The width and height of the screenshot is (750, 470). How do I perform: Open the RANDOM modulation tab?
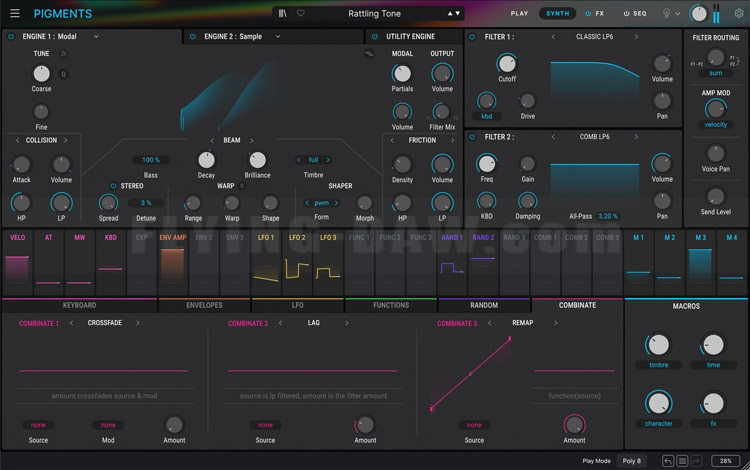click(x=483, y=305)
